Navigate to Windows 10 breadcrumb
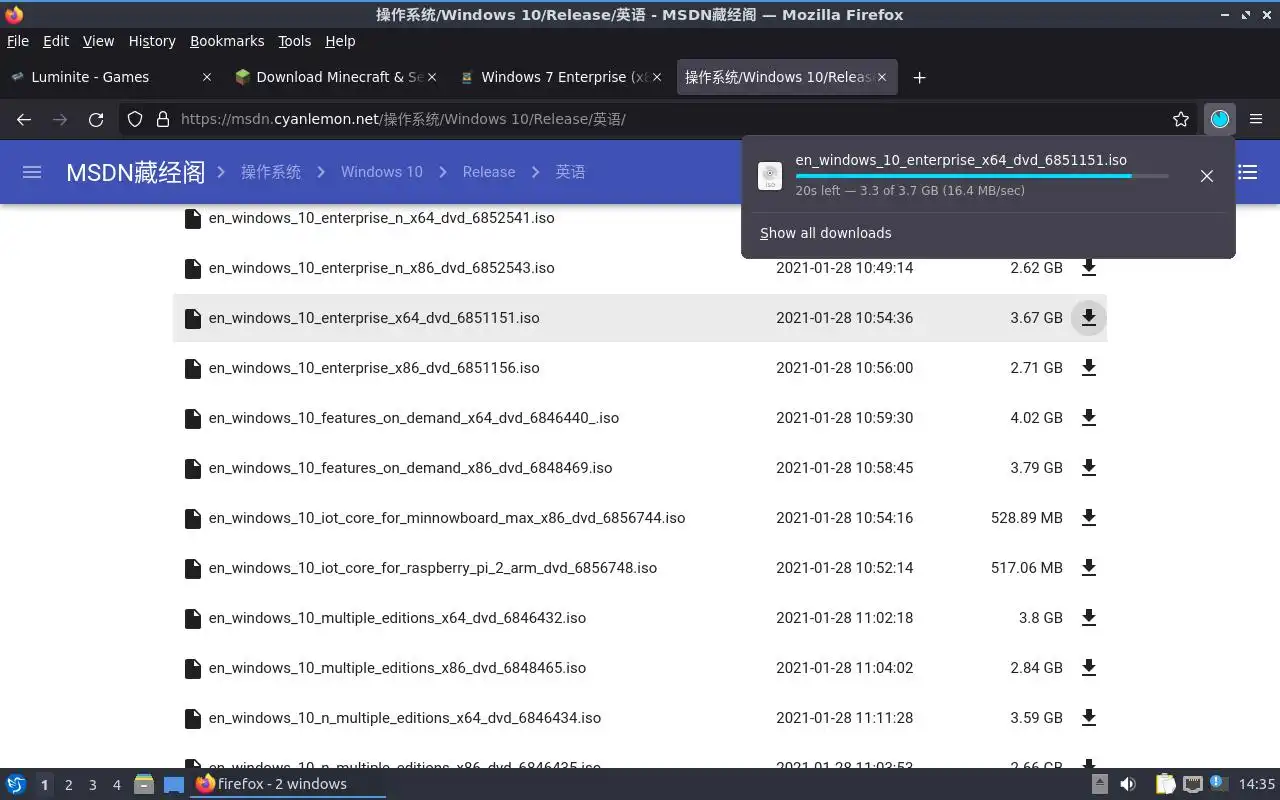 382,172
